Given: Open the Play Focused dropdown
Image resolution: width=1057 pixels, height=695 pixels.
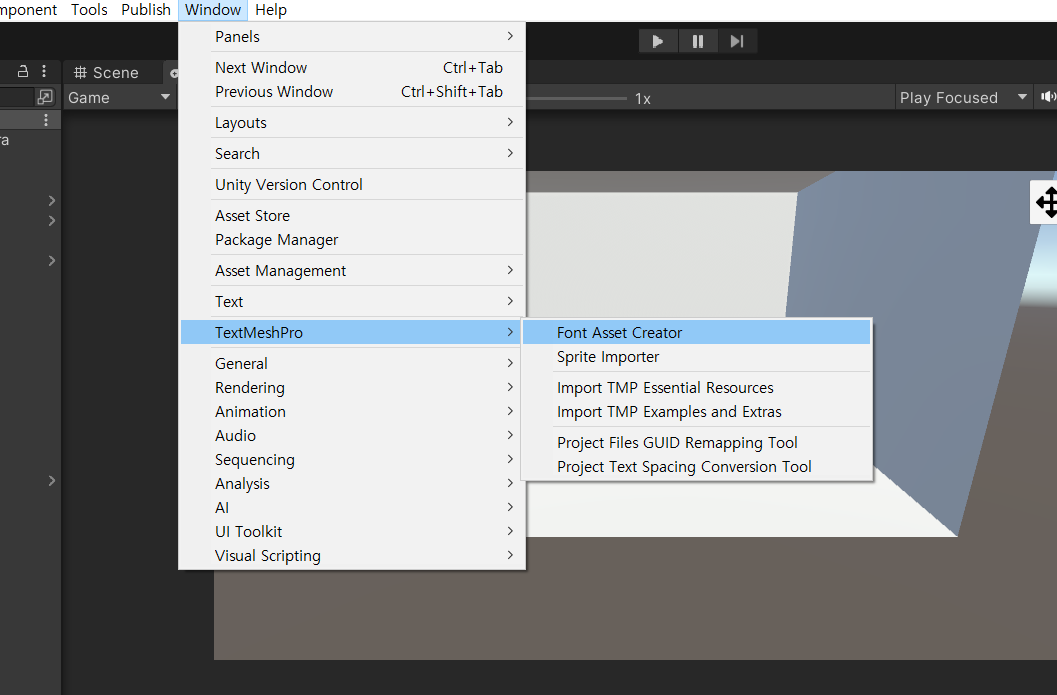Looking at the screenshot, I should tap(963, 98).
